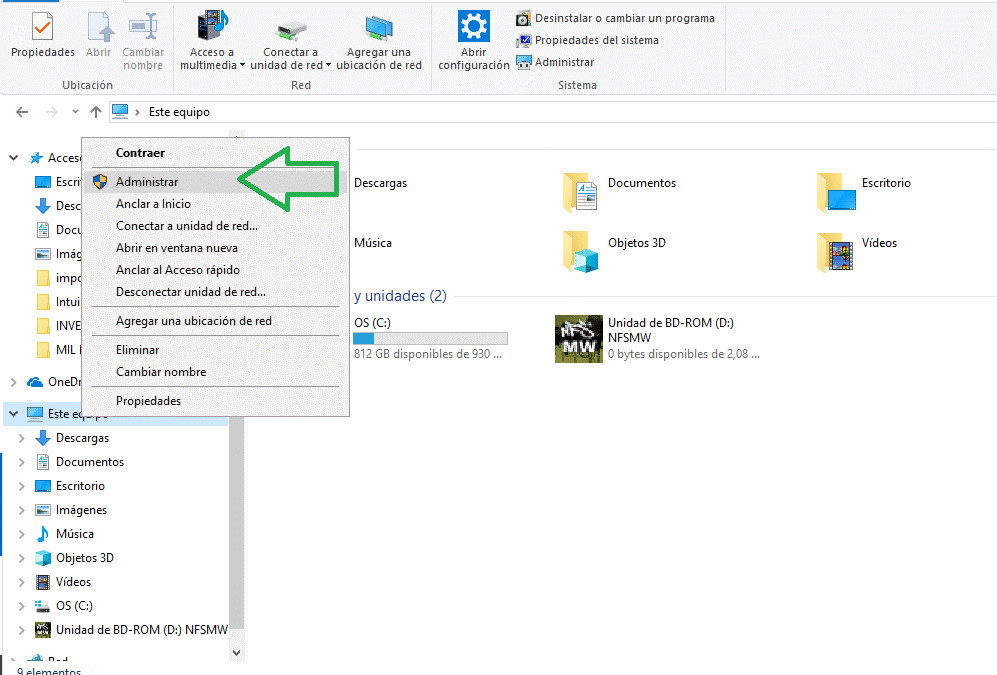Select Unidad de BD-ROM (D:) drive icon
997x675 pixels.
point(578,338)
